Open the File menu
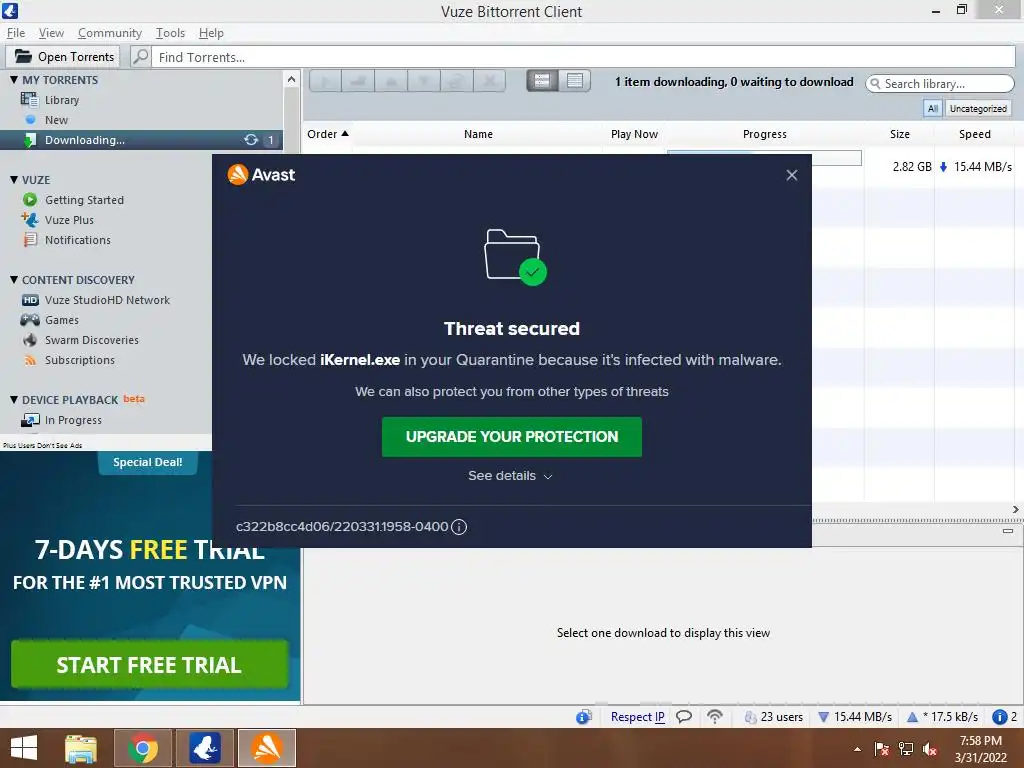This screenshot has height=768, width=1024. click(x=16, y=33)
